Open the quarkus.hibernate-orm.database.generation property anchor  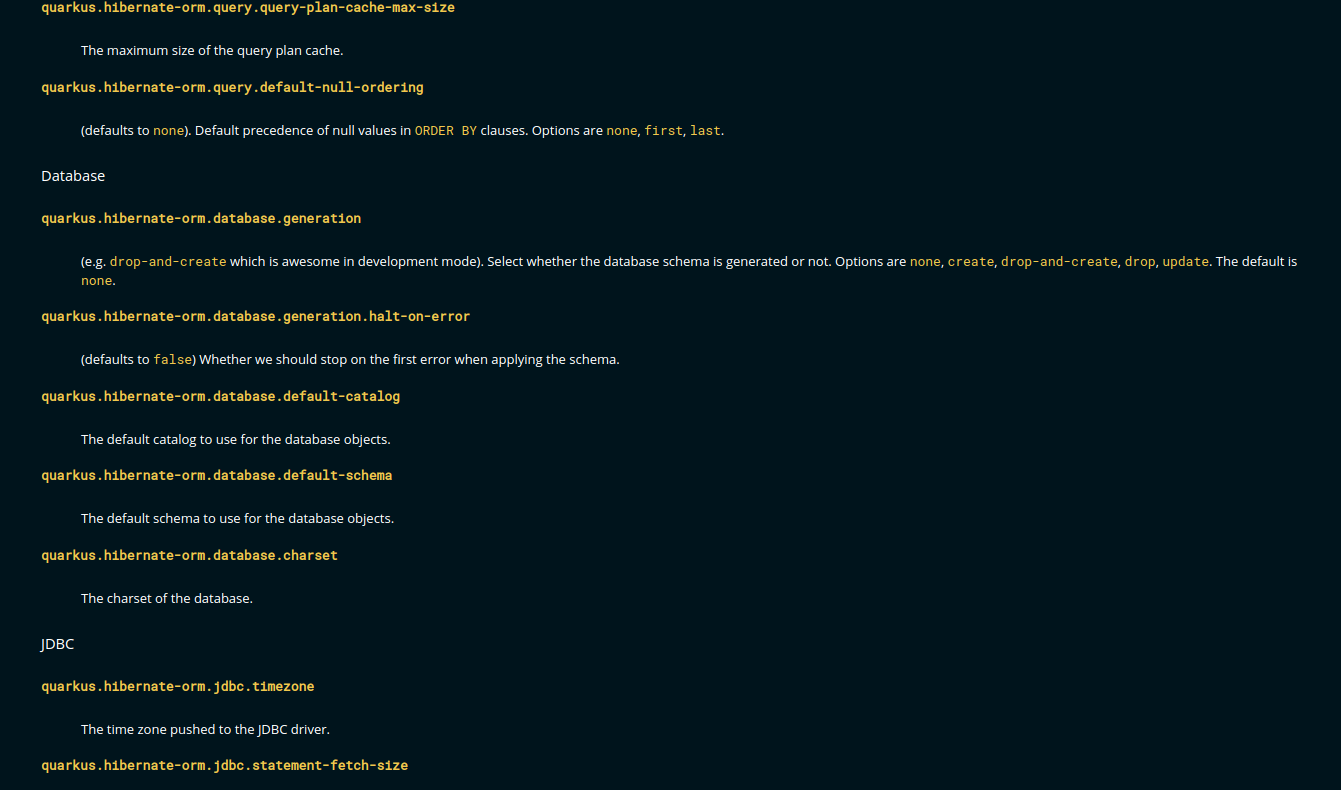pyautogui.click(x=200, y=217)
